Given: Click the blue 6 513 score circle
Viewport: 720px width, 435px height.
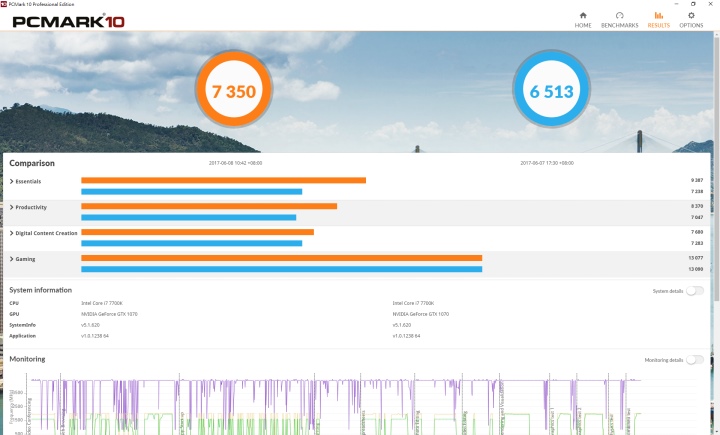Looking at the screenshot, I should (x=551, y=92).
